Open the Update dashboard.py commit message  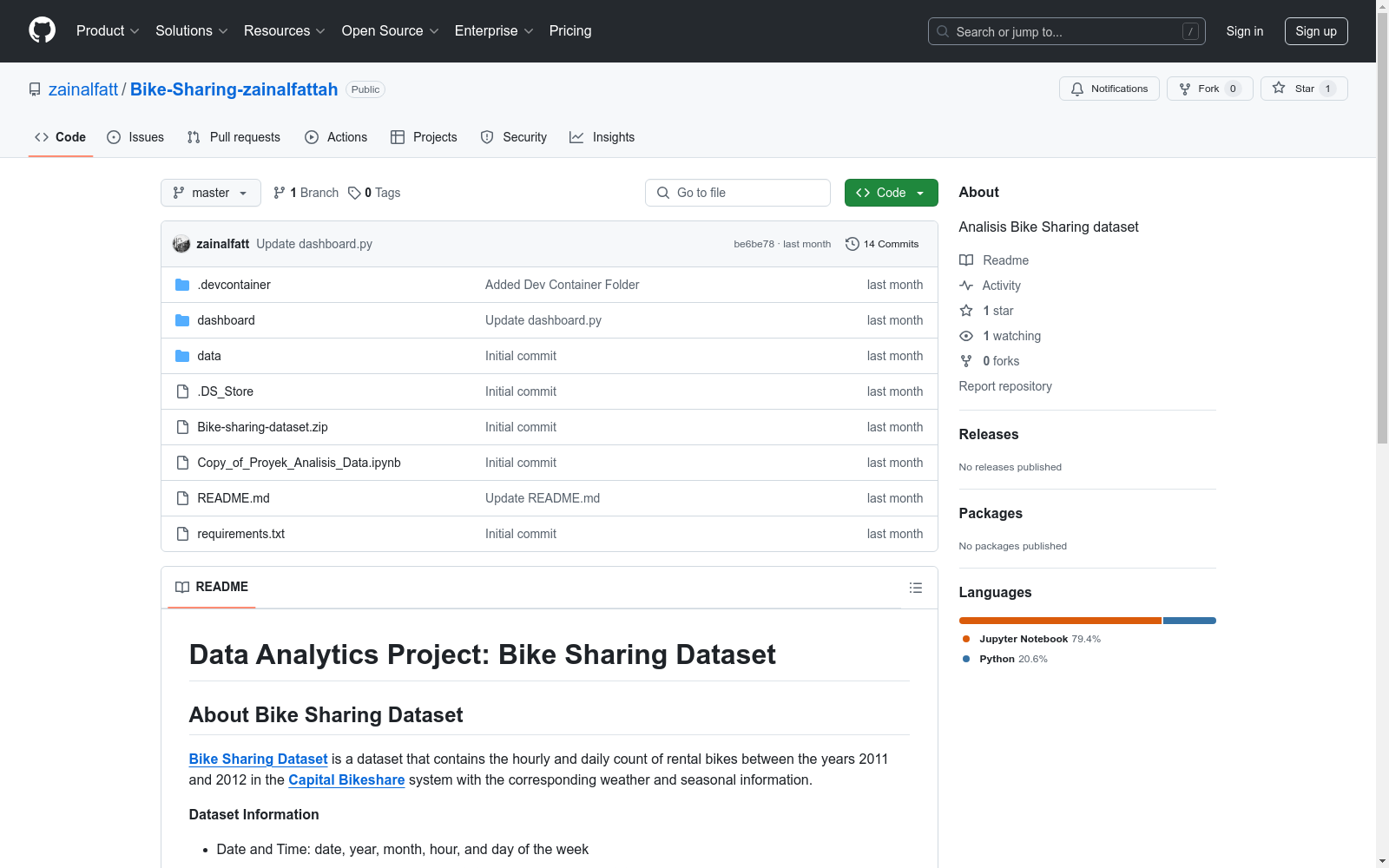pos(314,244)
